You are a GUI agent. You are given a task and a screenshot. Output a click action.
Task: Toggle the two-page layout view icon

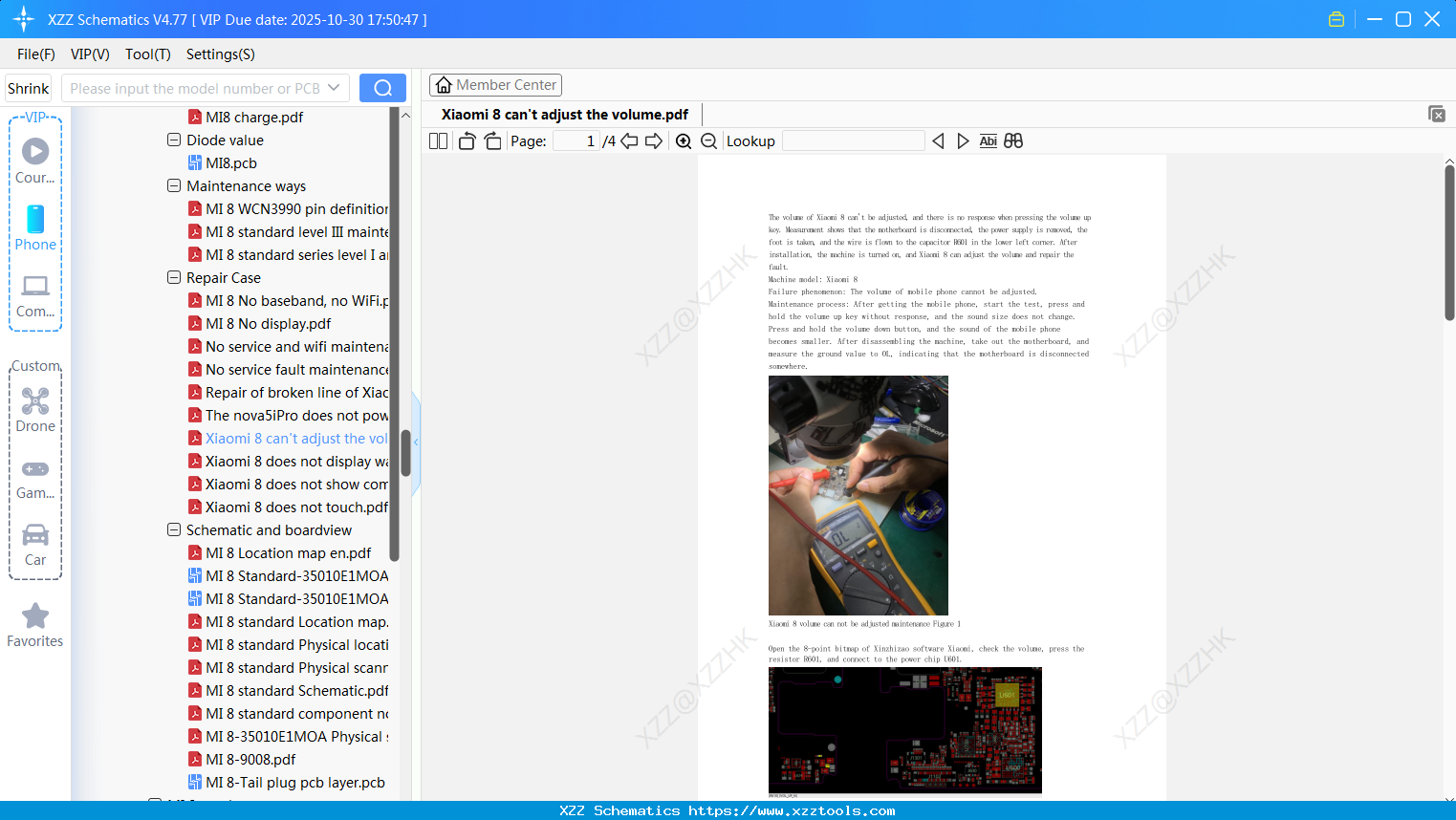pos(438,140)
